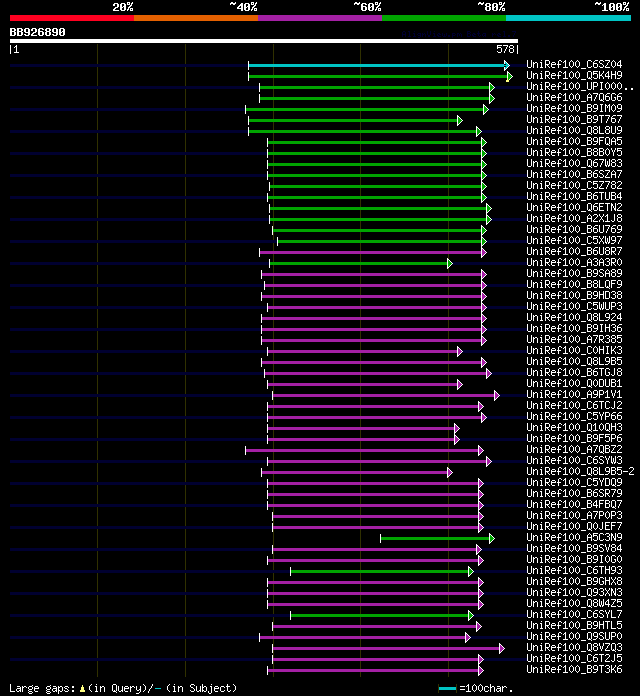Open the UniRef100_A7Q6G6 hit label
The width and height of the screenshot is (640, 696).
pos(574,98)
